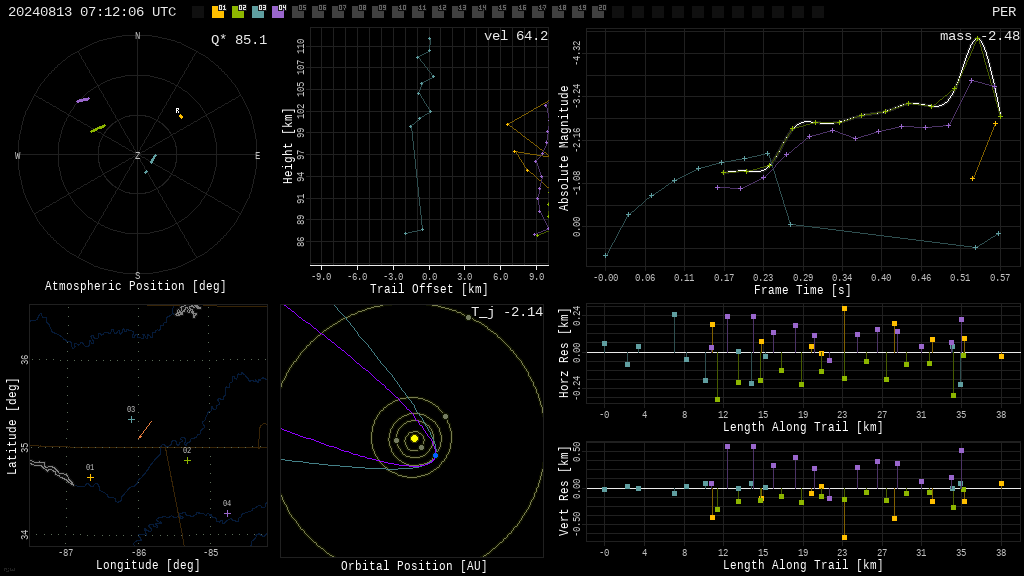Click station 04 cross on the map
The height and width of the screenshot is (576, 1024).
pyautogui.click(x=227, y=513)
